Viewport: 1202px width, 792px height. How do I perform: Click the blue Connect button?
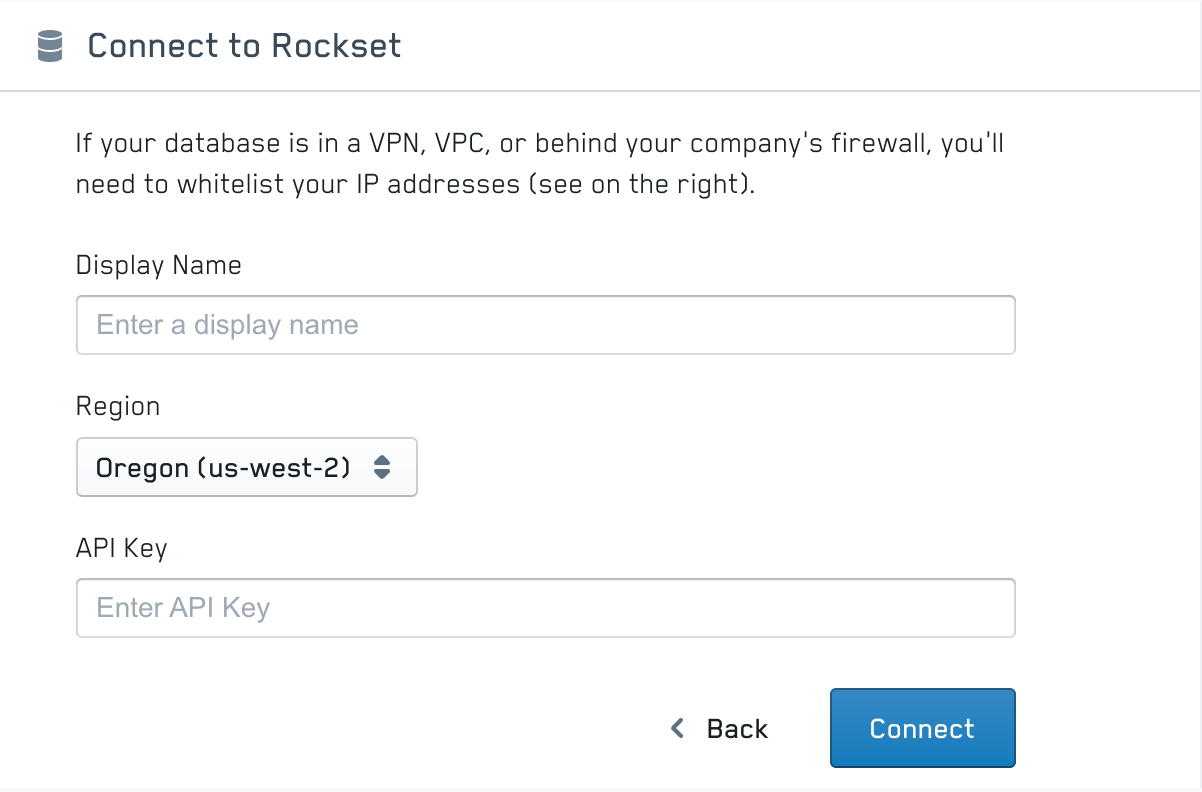922,728
